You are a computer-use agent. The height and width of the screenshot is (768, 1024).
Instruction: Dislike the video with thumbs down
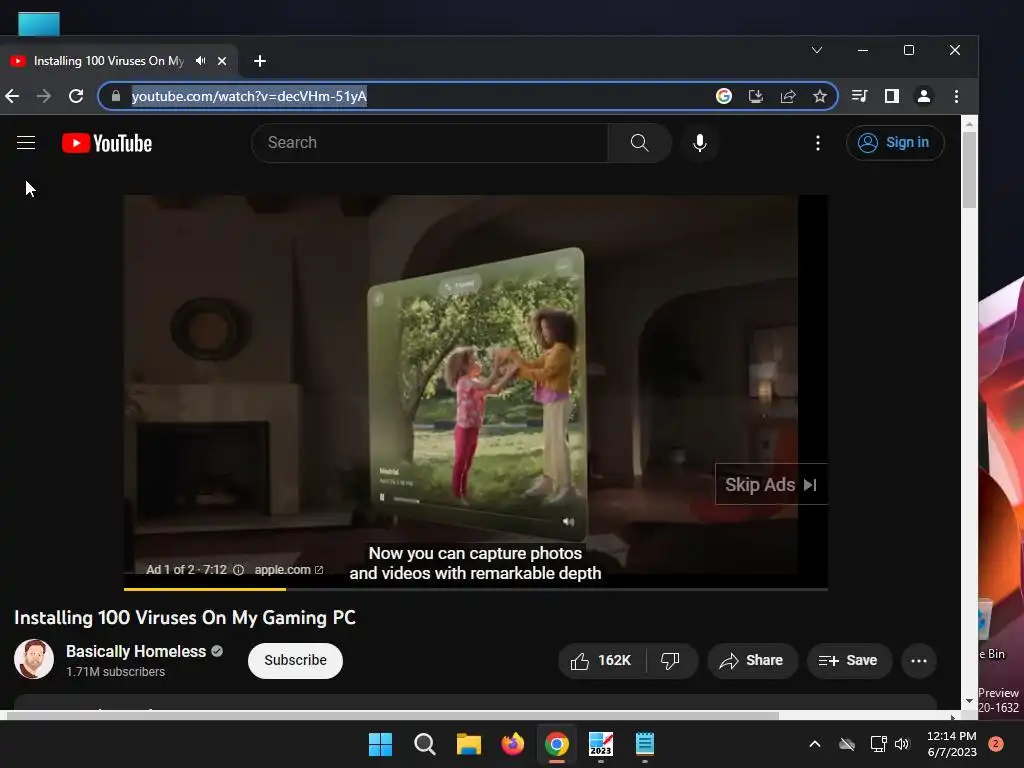click(x=671, y=661)
